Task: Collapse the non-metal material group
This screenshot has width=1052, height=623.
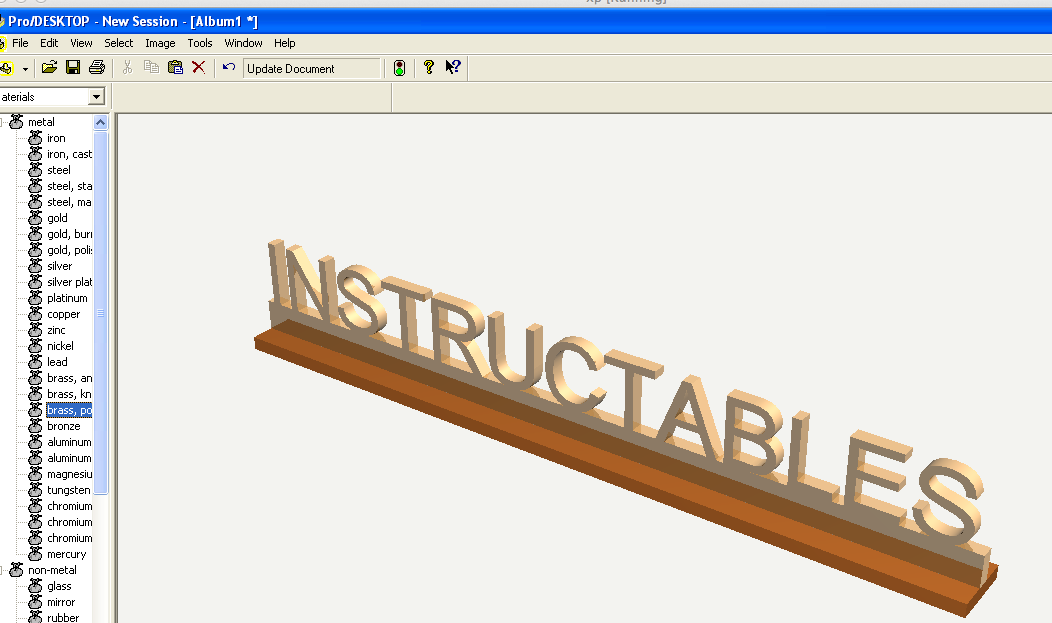Action: point(3,570)
